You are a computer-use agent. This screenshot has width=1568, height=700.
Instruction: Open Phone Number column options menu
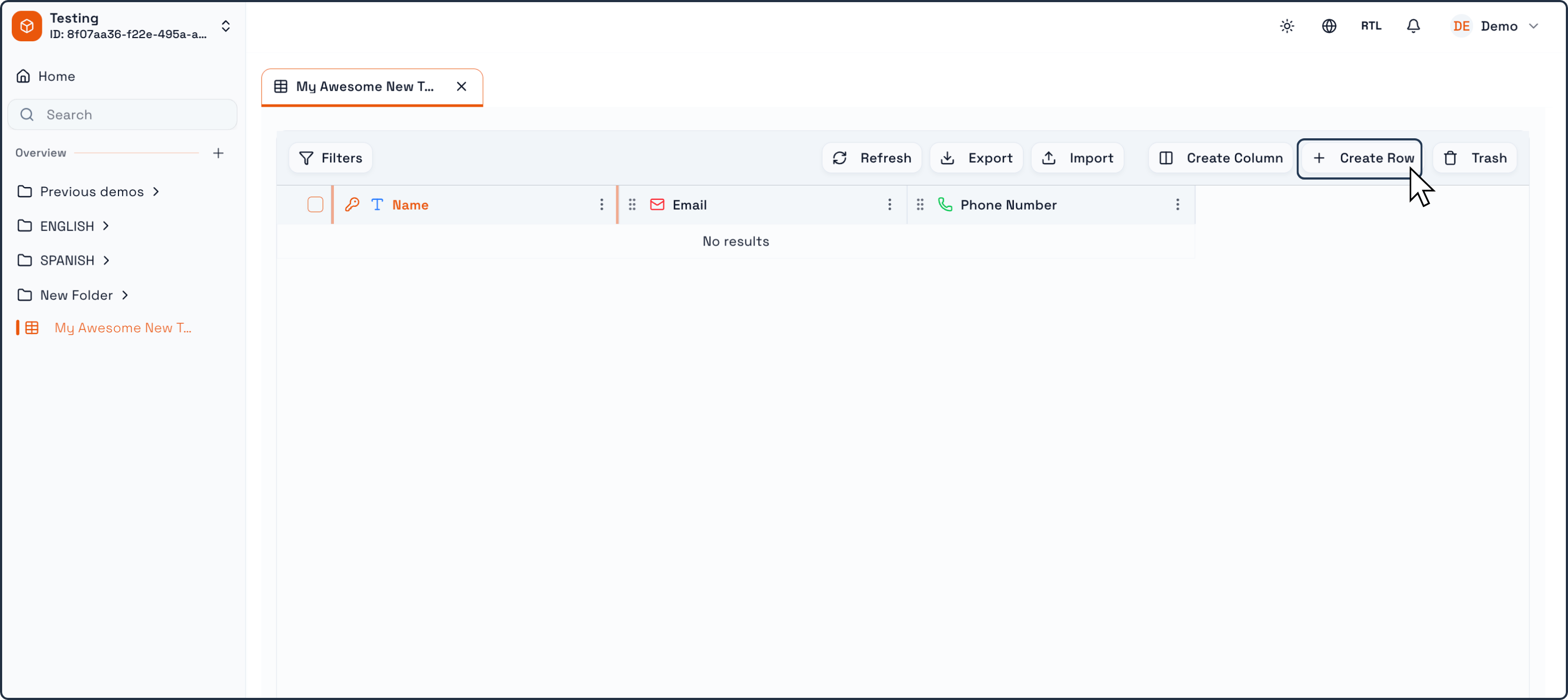click(x=1177, y=205)
